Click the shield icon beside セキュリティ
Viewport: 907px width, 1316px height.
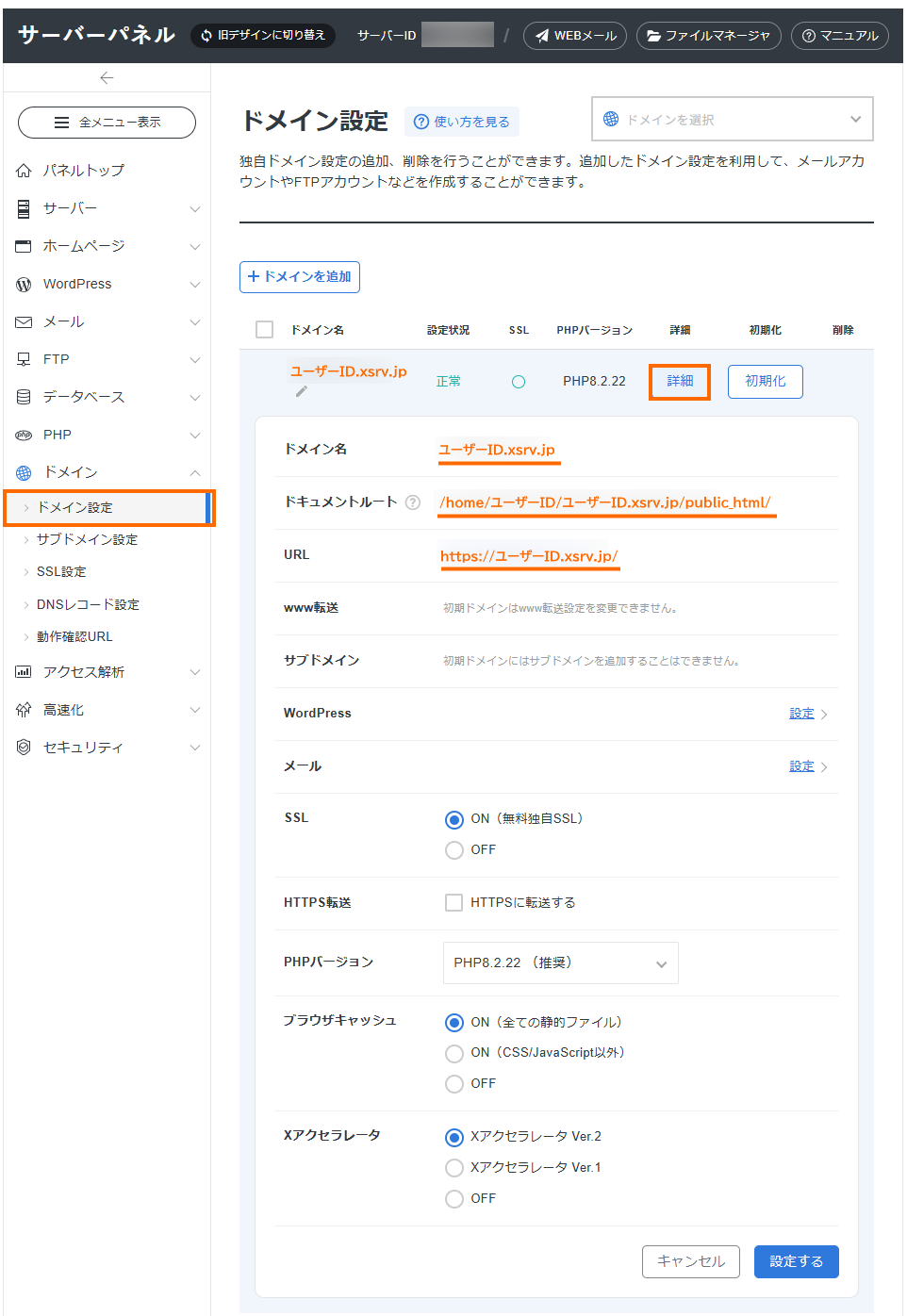point(24,748)
